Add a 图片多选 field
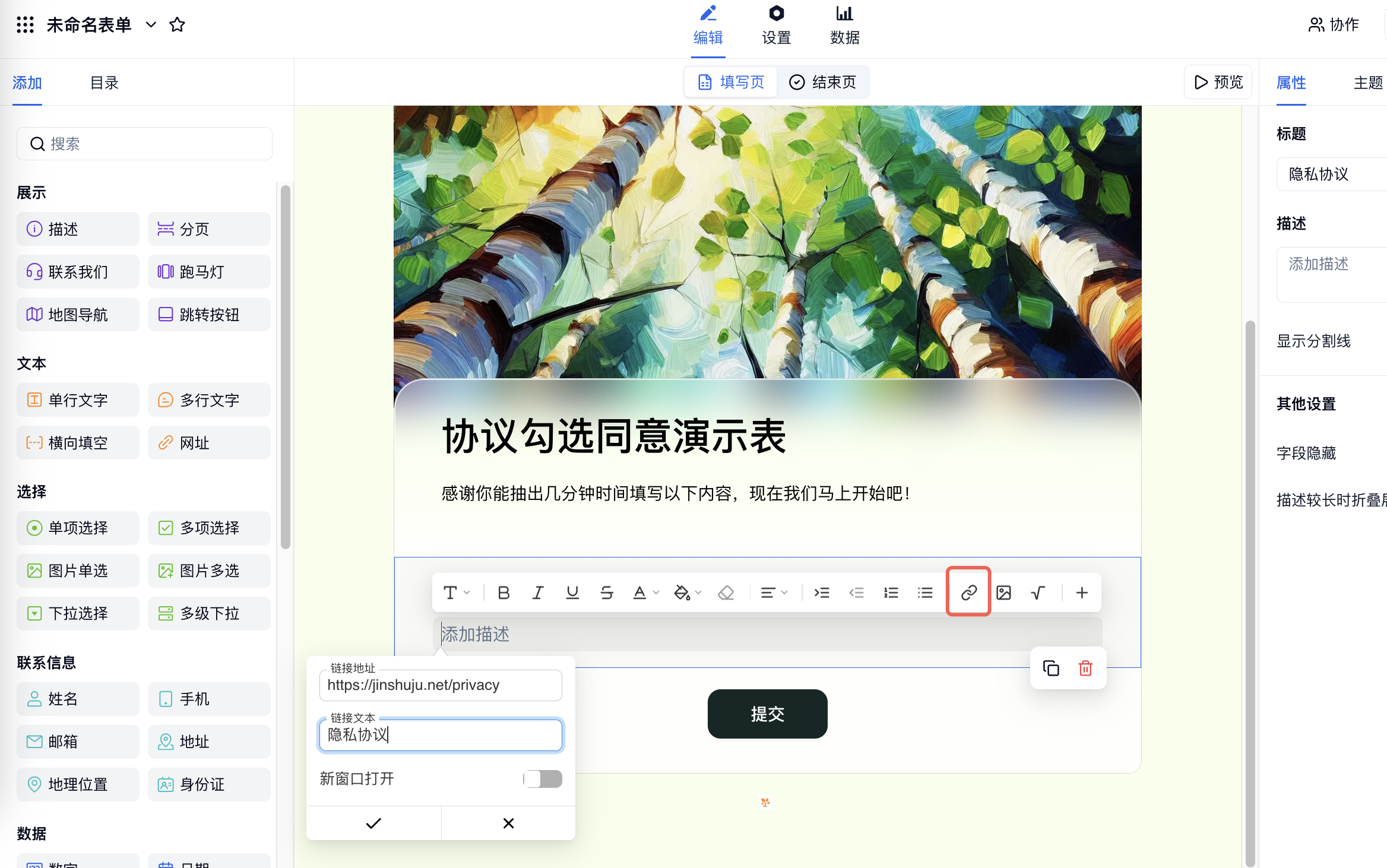 pos(209,571)
